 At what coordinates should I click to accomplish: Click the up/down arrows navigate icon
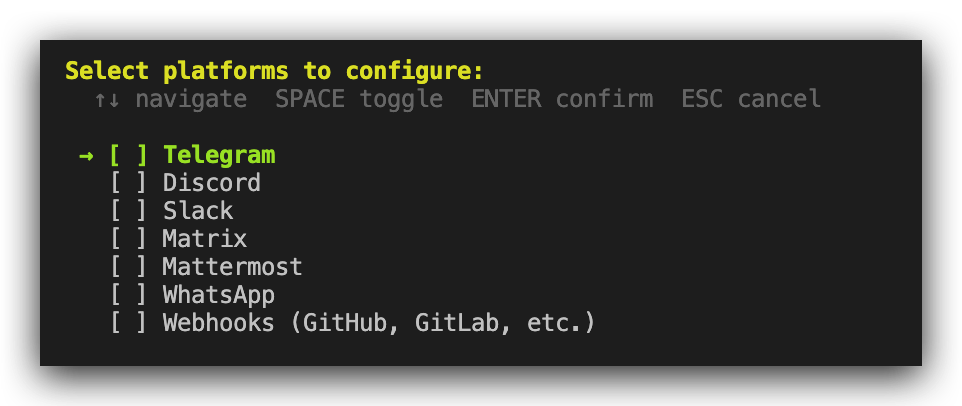click(107, 99)
